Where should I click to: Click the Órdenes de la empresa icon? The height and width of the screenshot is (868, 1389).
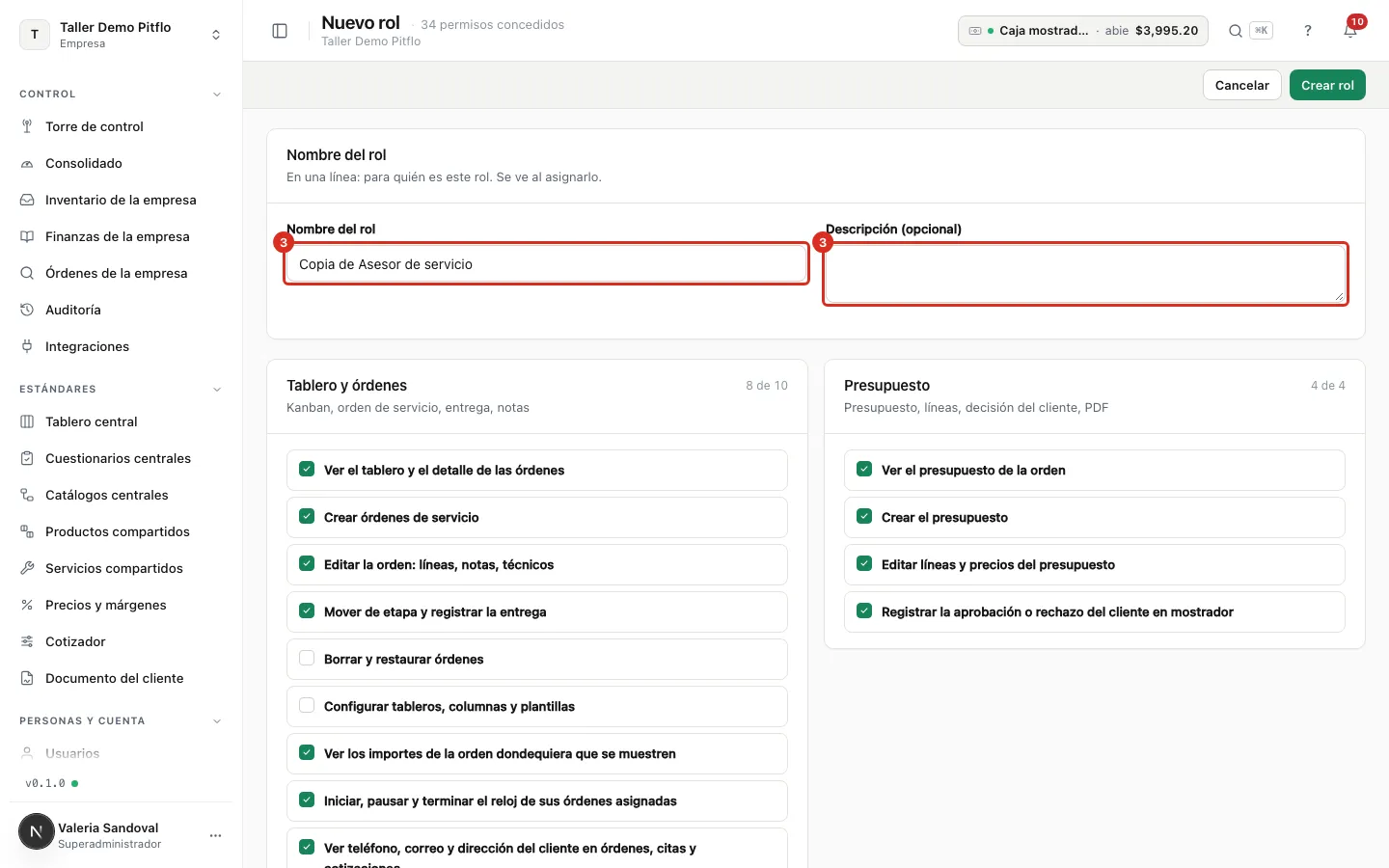click(27, 273)
